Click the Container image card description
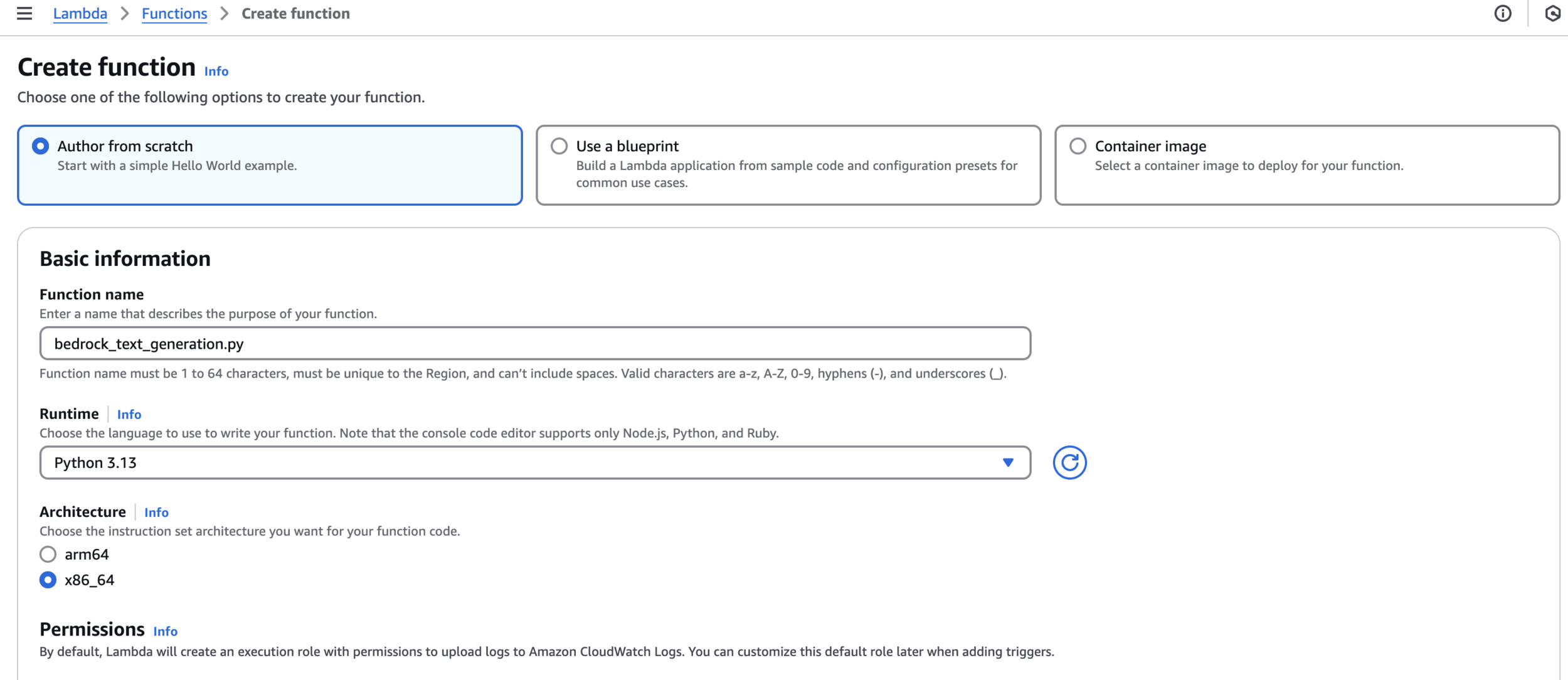The image size is (1568, 680). (1249, 166)
